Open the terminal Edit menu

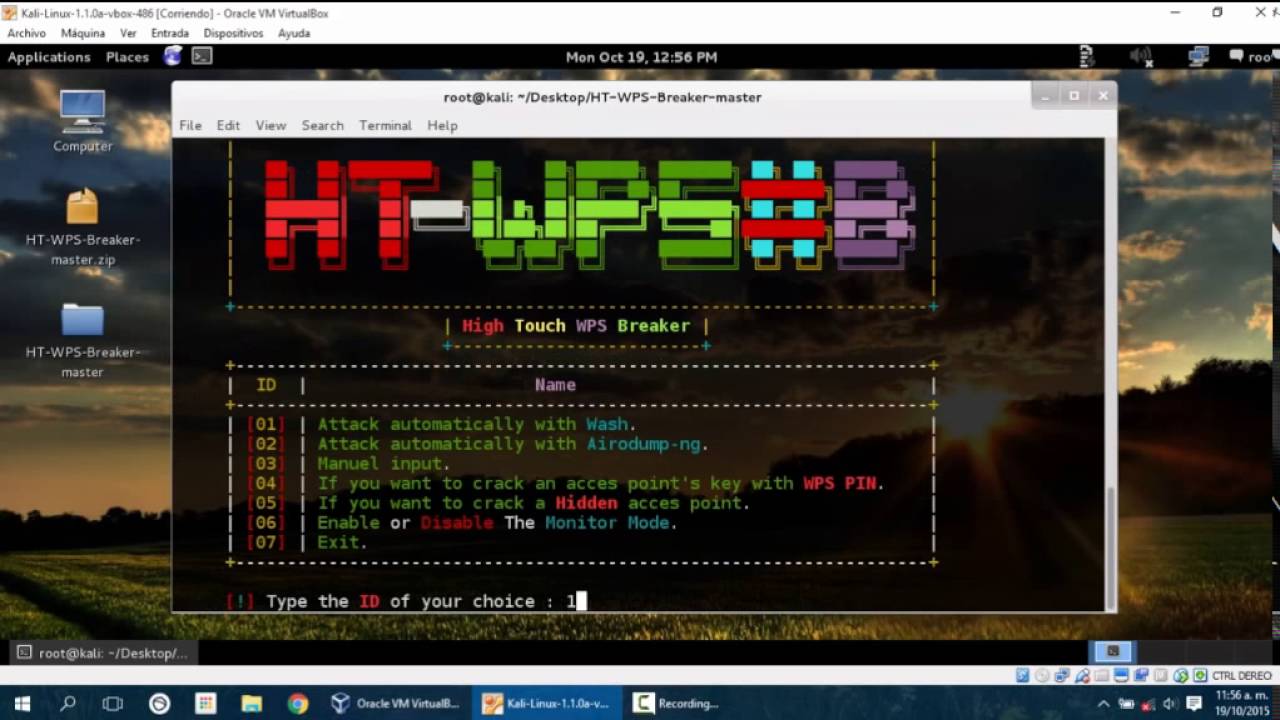[x=228, y=125]
